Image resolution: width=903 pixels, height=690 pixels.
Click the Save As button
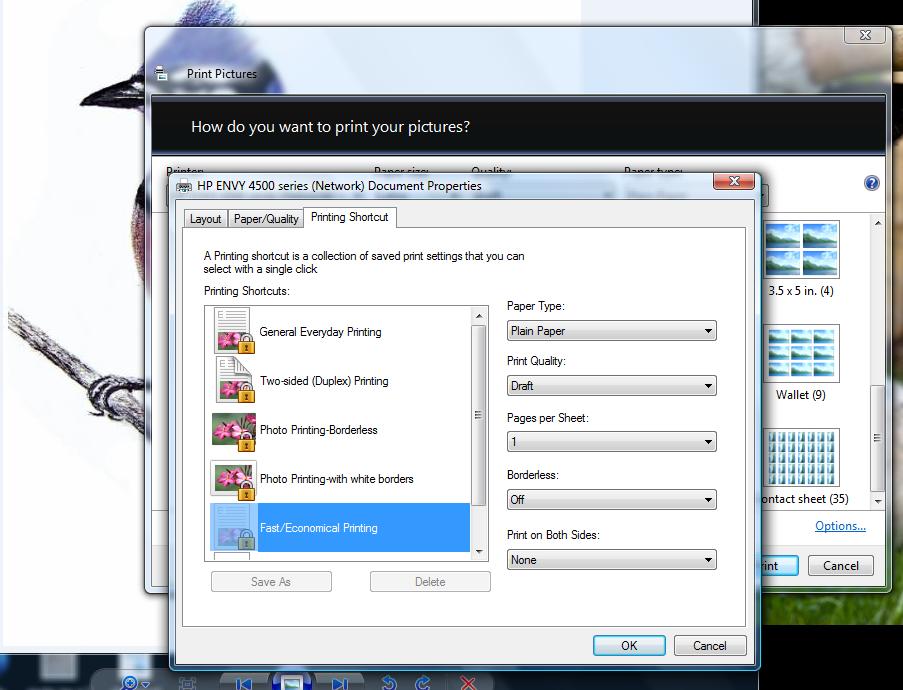271,582
